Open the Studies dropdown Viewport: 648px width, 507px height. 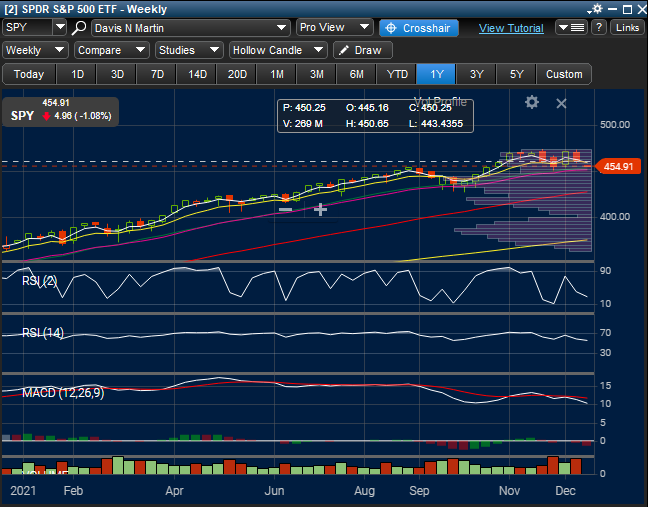pos(189,50)
